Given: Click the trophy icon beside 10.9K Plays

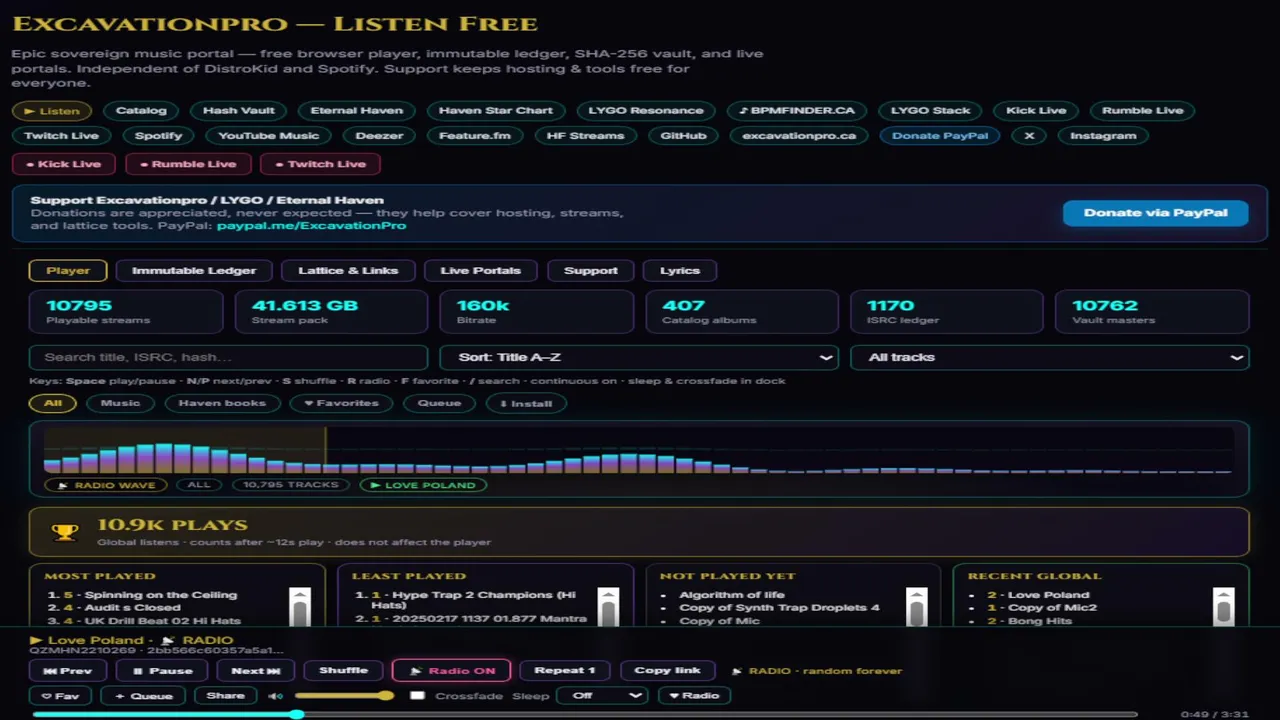Looking at the screenshot, I should click(x=65, y=532).
